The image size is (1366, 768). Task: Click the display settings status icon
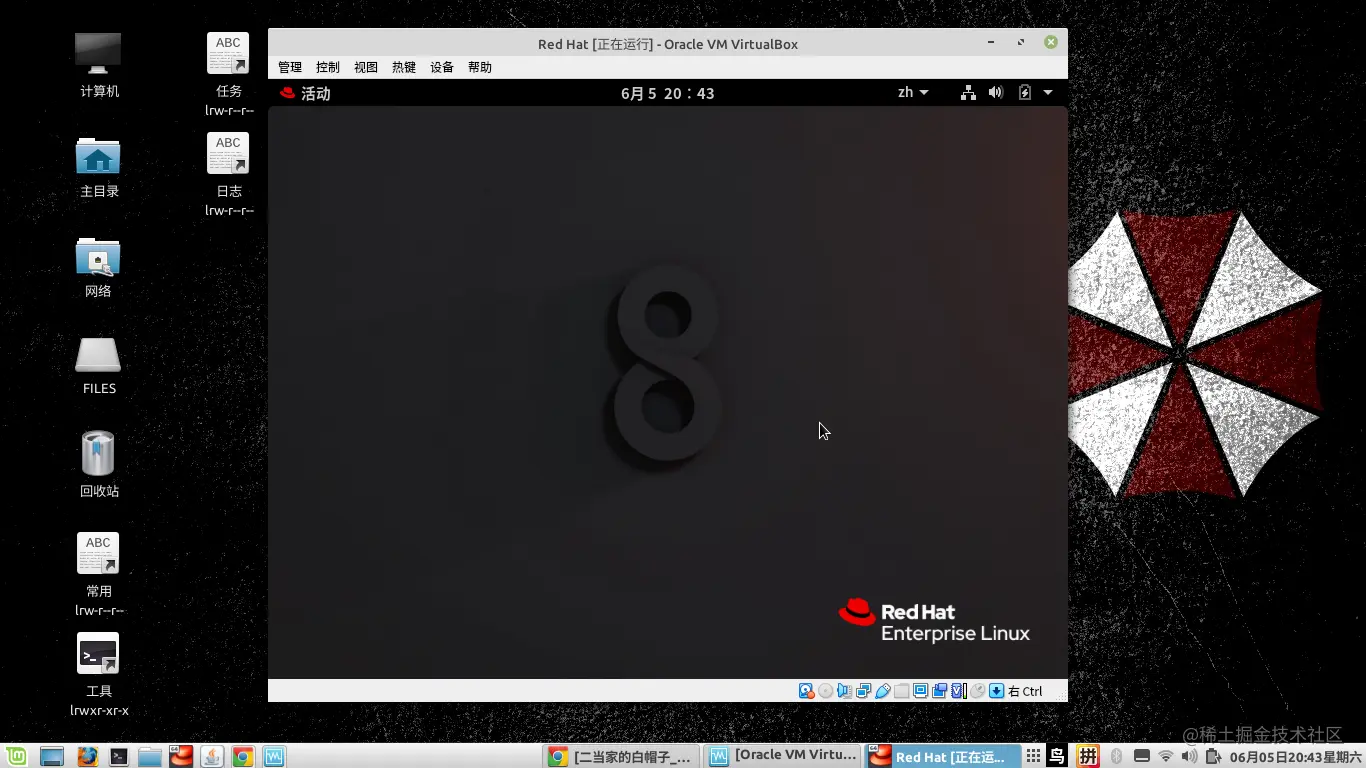click(921, 691)
